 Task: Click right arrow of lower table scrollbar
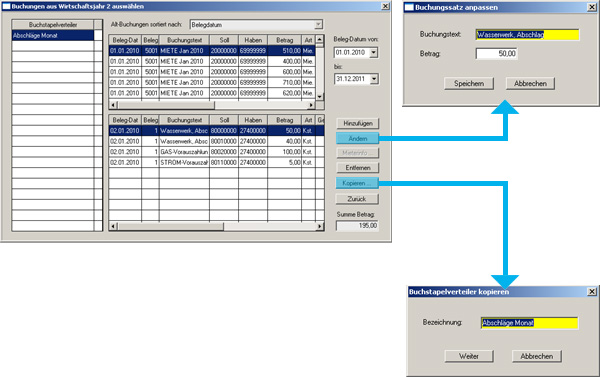click(320, 227)
